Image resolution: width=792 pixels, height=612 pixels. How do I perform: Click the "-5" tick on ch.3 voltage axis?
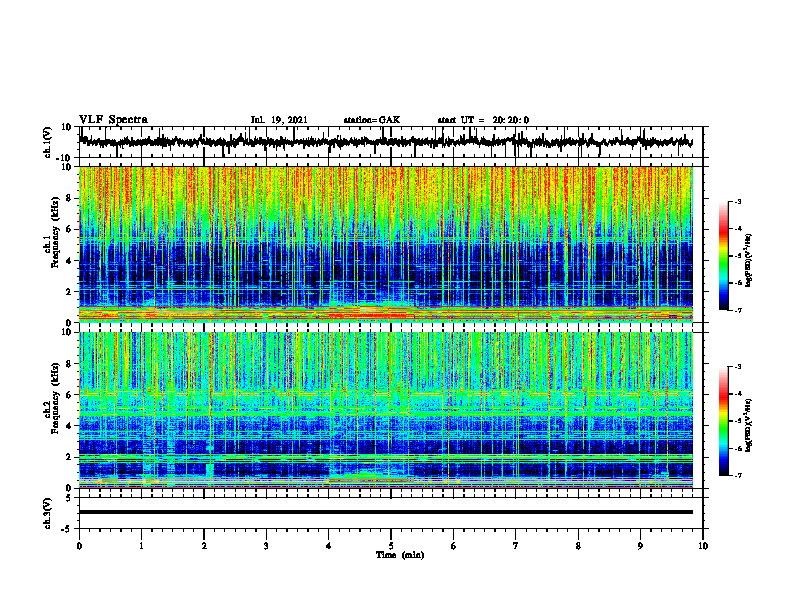[x=67, y=529]
